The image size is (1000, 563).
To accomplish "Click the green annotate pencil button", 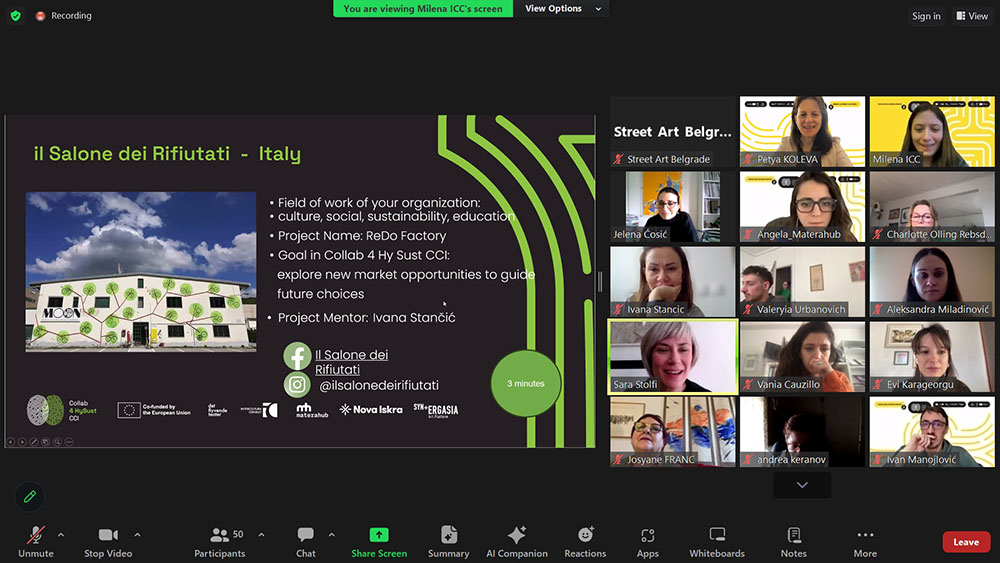I will click(30, 496).
